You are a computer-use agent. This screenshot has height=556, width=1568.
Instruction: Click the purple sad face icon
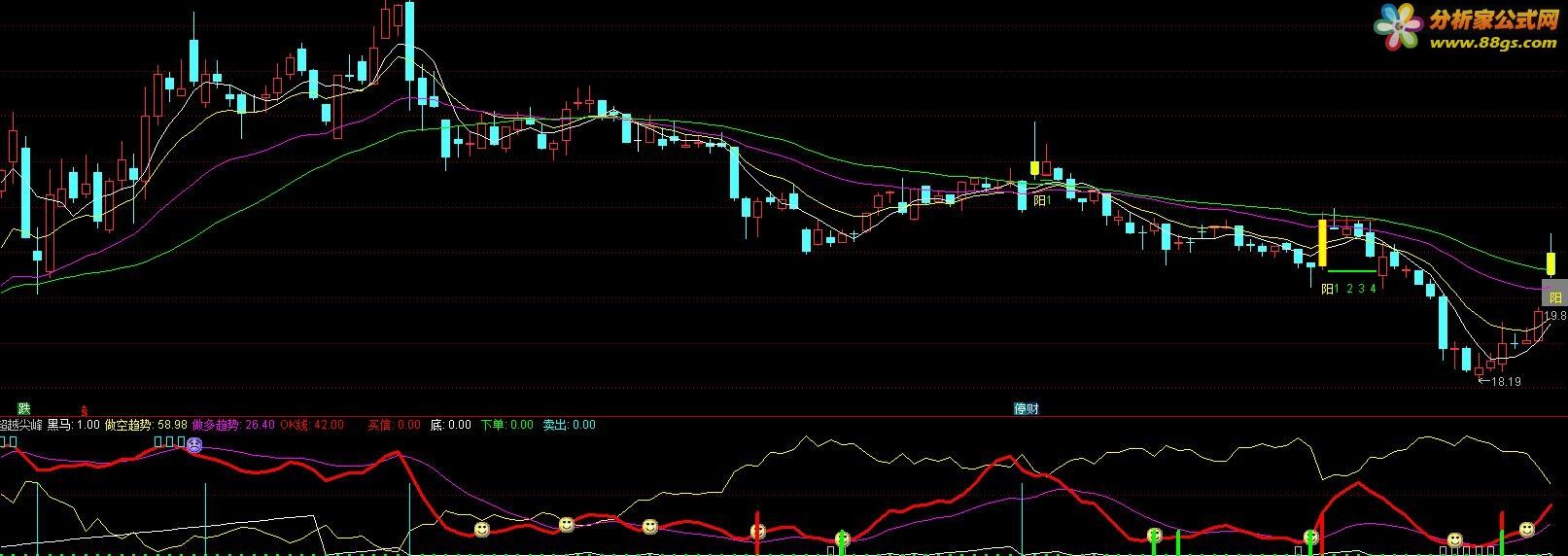point(194,445)
